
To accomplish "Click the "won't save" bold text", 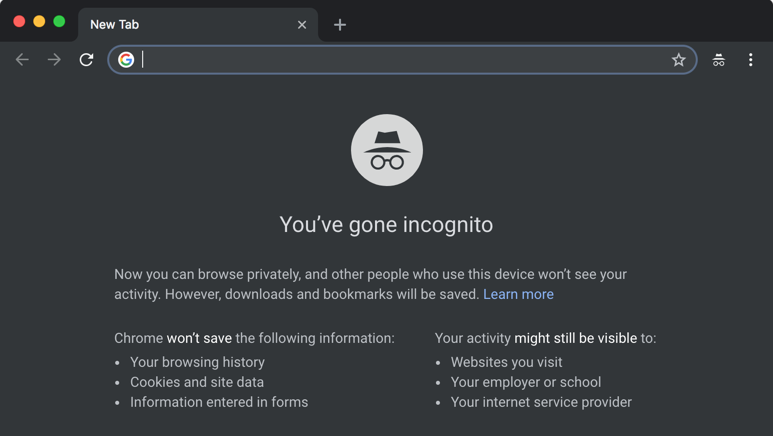I will (199, 338).
